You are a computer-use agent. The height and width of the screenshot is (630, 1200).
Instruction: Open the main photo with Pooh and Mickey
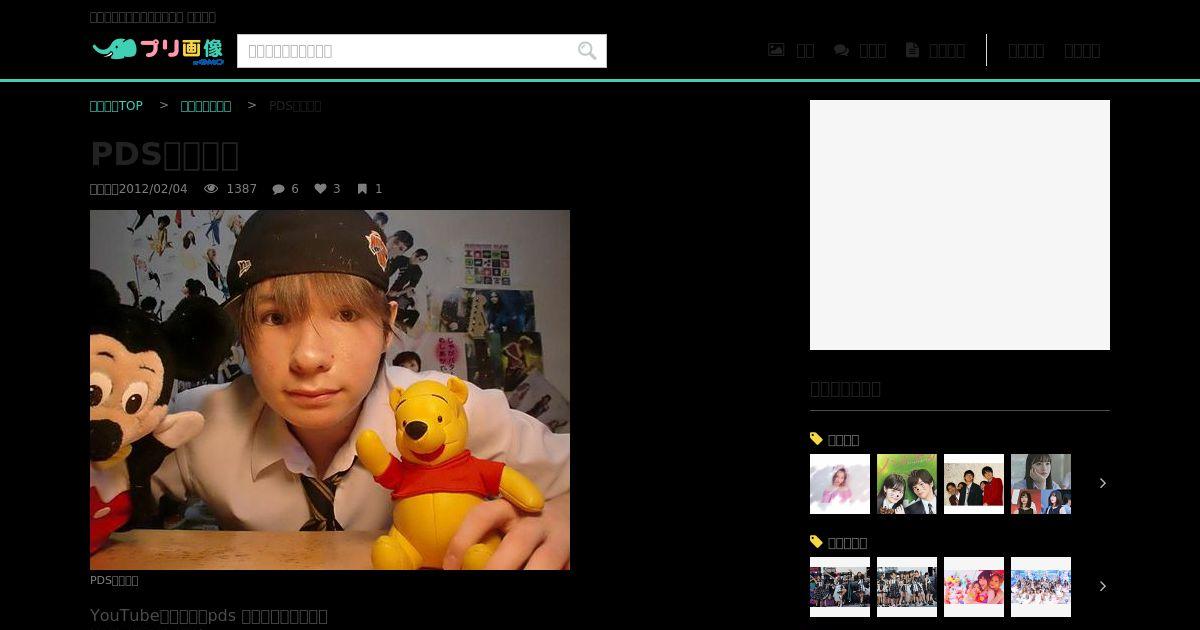pos(330,390)
